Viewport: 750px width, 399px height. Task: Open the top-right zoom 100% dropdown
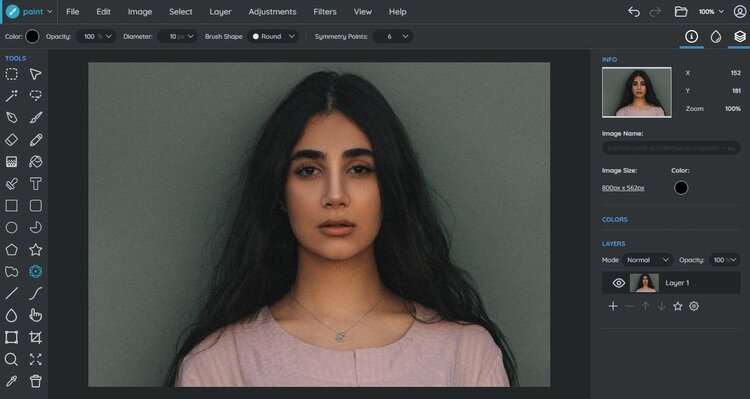[711, 11]
